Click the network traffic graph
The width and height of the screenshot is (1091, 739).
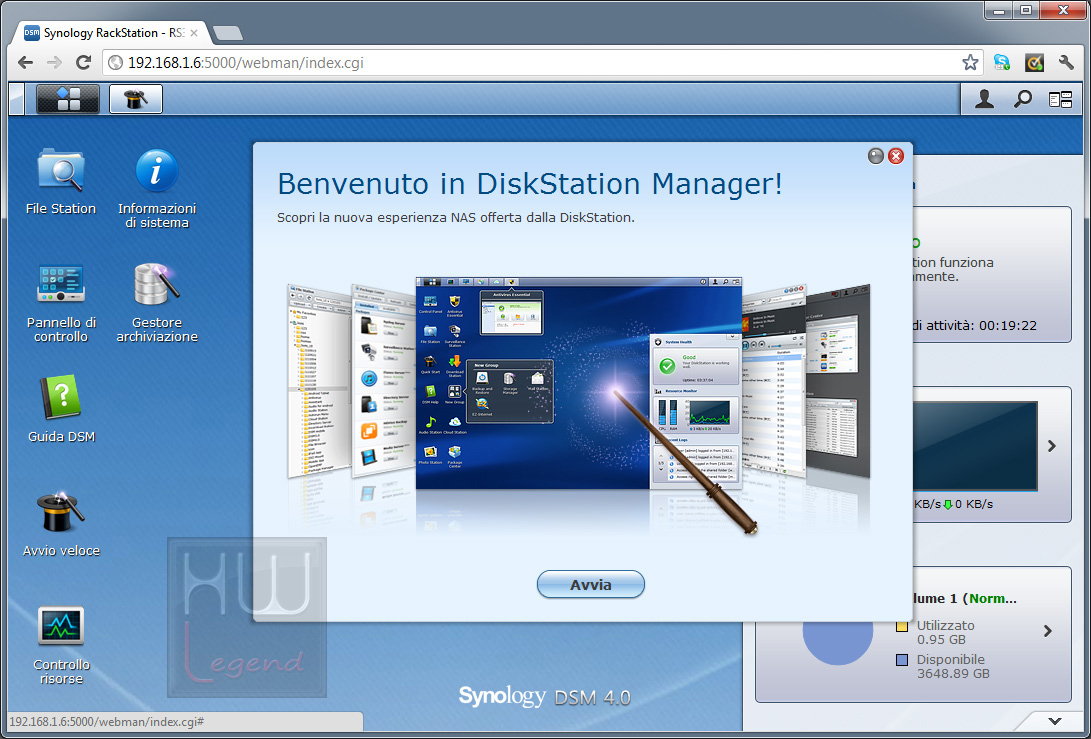975,446
